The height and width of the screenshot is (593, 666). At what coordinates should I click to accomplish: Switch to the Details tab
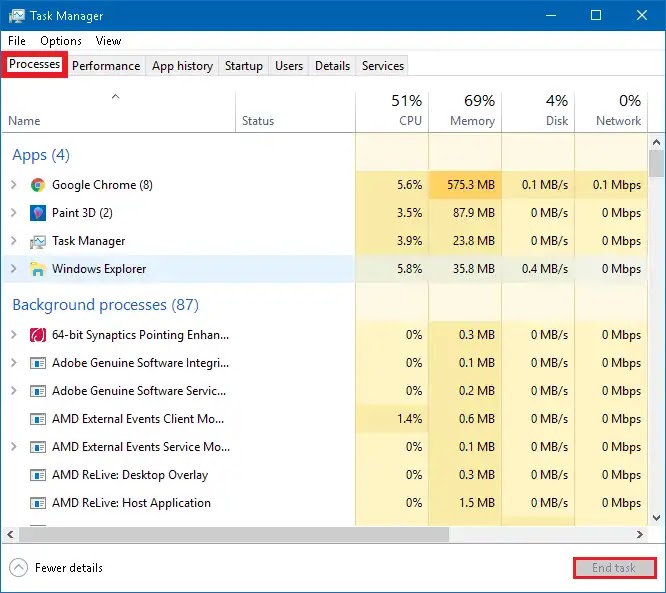(x=333, y=66)
